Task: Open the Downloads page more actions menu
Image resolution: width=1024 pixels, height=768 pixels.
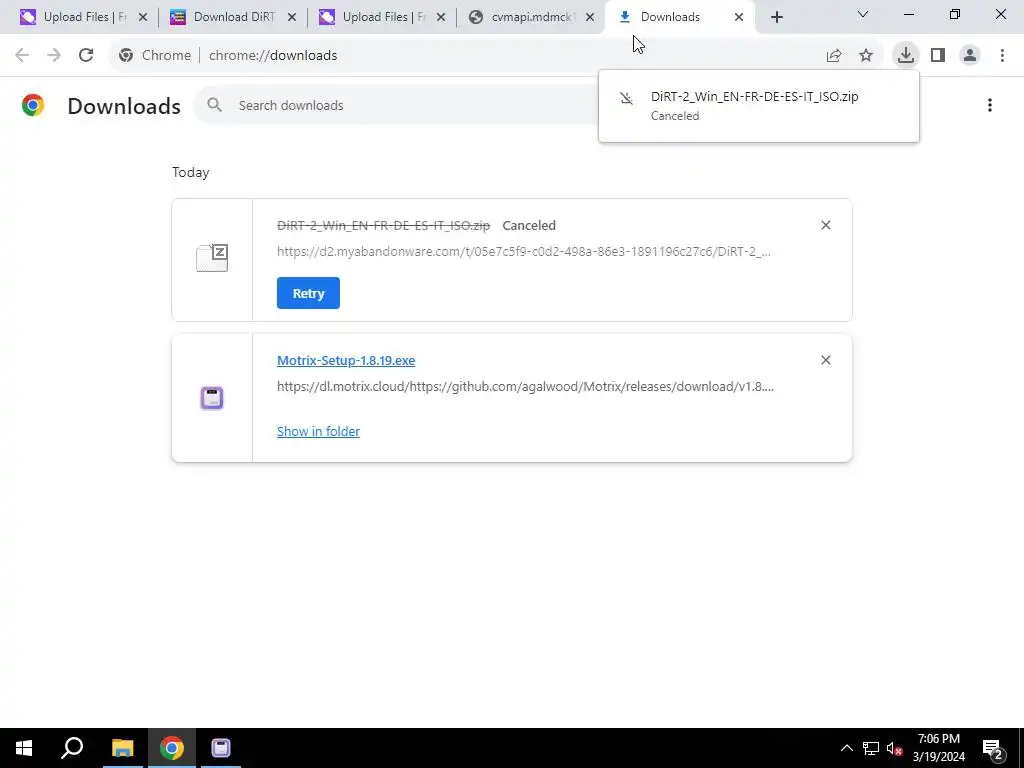Action: point(990,105)
